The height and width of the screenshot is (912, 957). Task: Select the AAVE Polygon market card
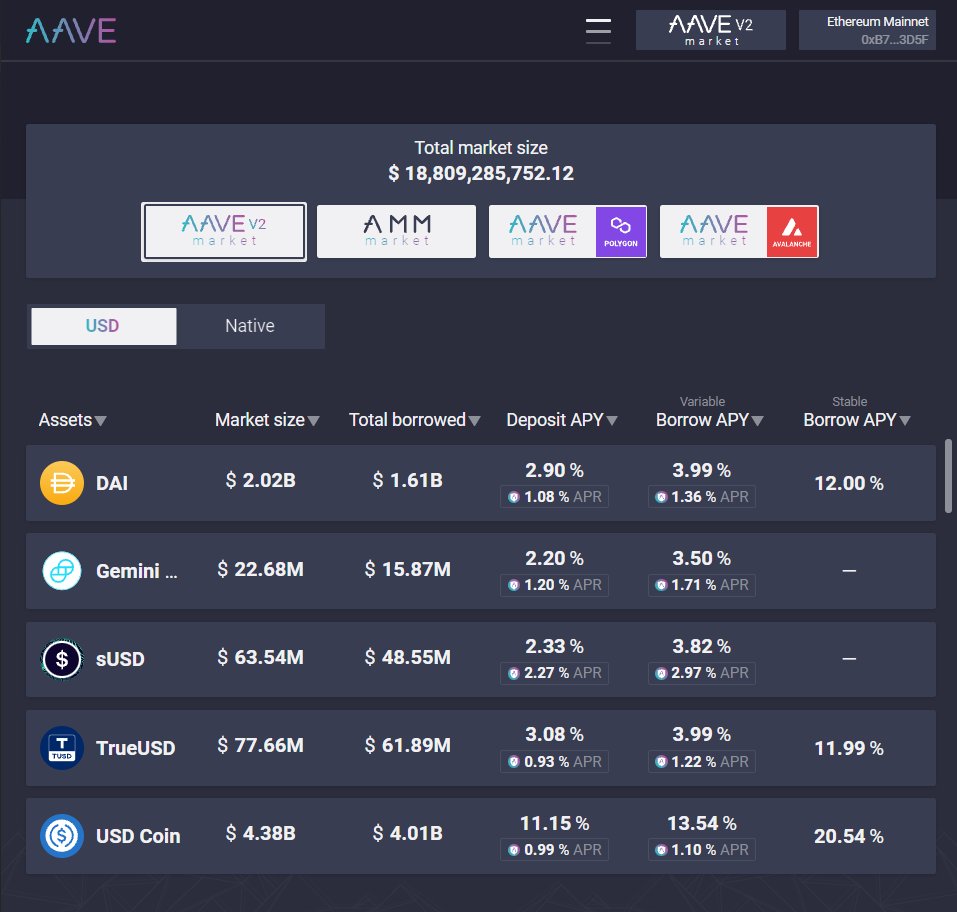[x=568, y=231]
